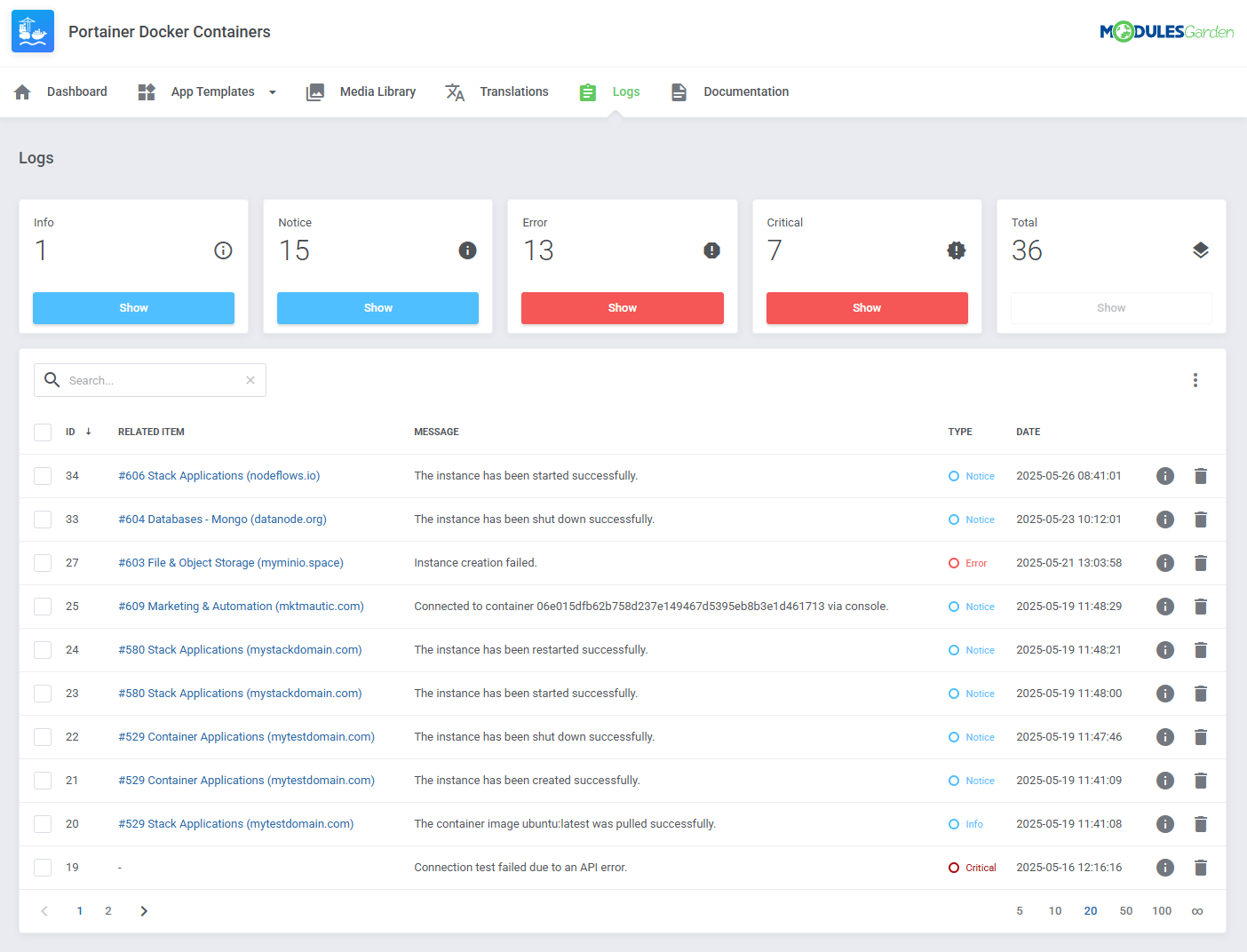Check the box for log 34
Image resolution: width=1247 pixels, height=952 pixels.
(x=43, y=476)
